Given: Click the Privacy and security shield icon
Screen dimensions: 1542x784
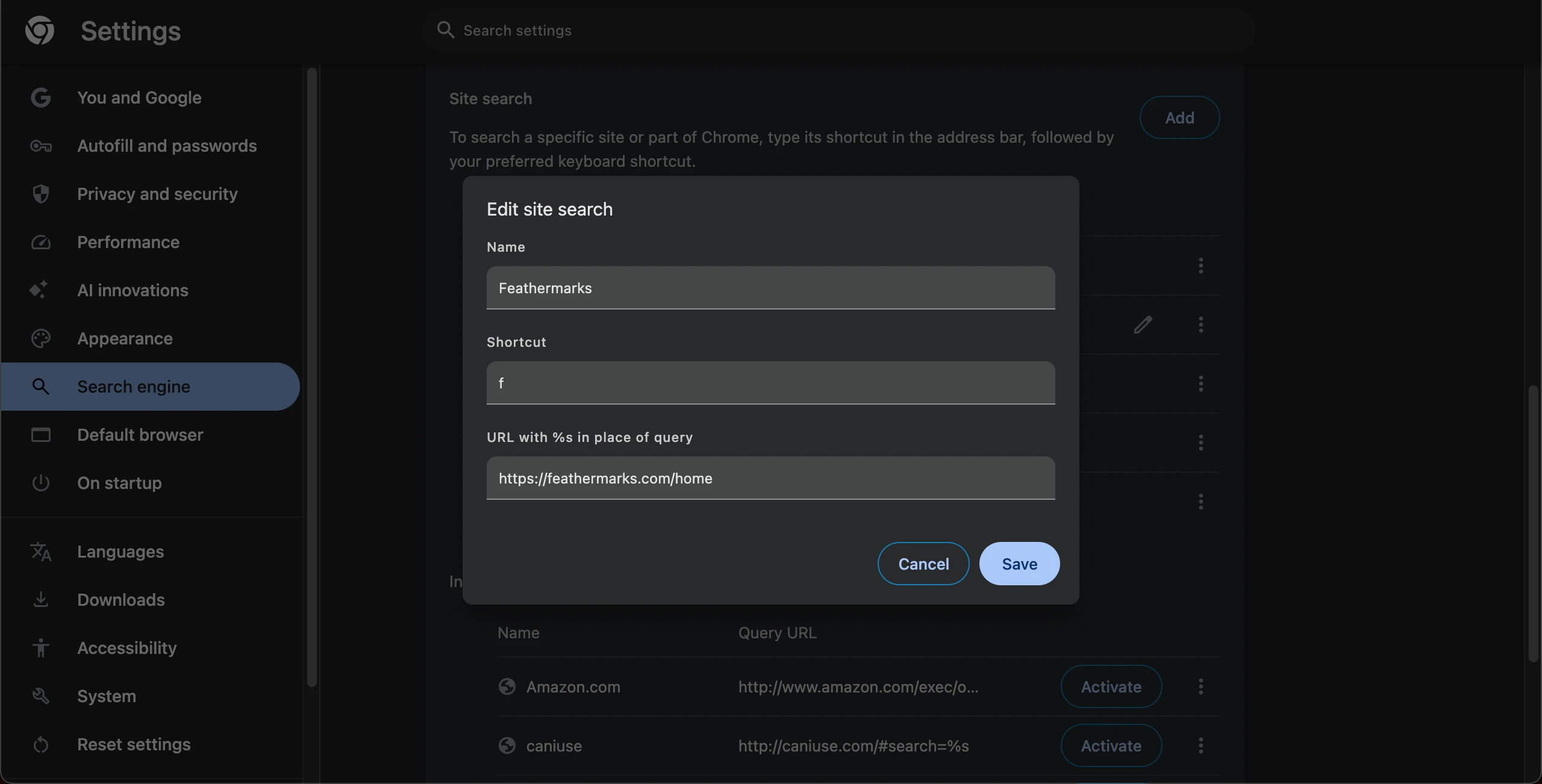Looking at the screenshot, I should point(40,194).
